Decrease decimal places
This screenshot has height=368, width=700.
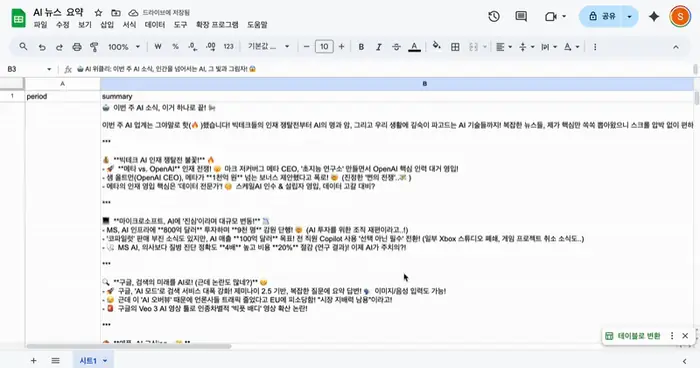click(193, 46)
